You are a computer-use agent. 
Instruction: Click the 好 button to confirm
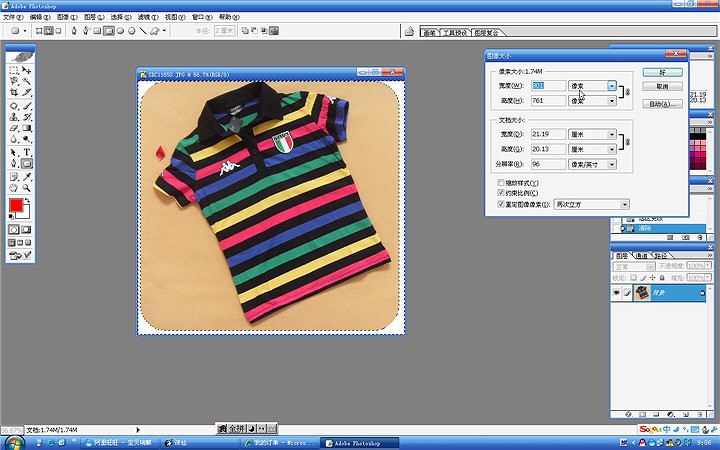(662, 73)
